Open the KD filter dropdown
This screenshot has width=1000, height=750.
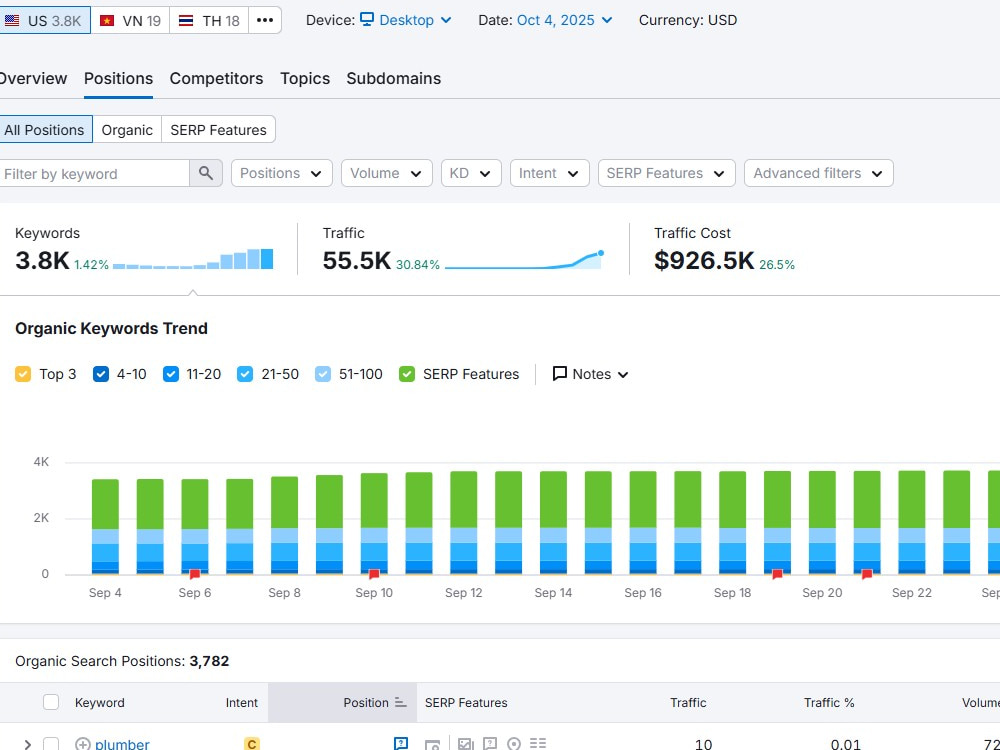click(x=471, y=173)
